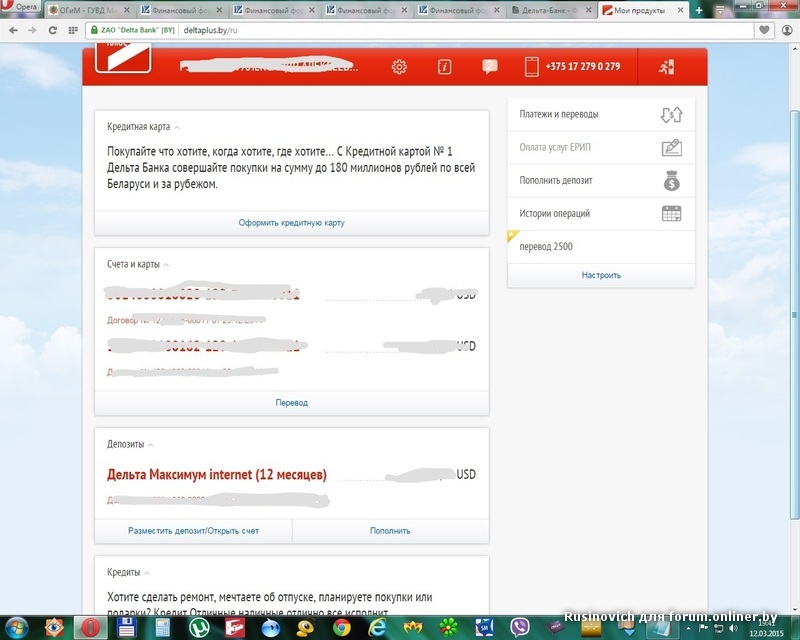Open the calculator icon in taskbar

(x=163, y=627)
